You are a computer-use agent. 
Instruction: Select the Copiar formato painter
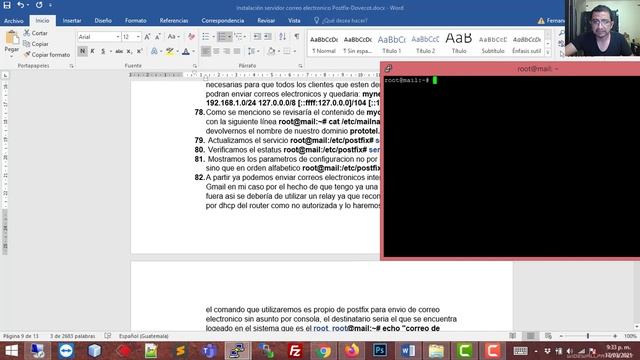click(47, 54)
